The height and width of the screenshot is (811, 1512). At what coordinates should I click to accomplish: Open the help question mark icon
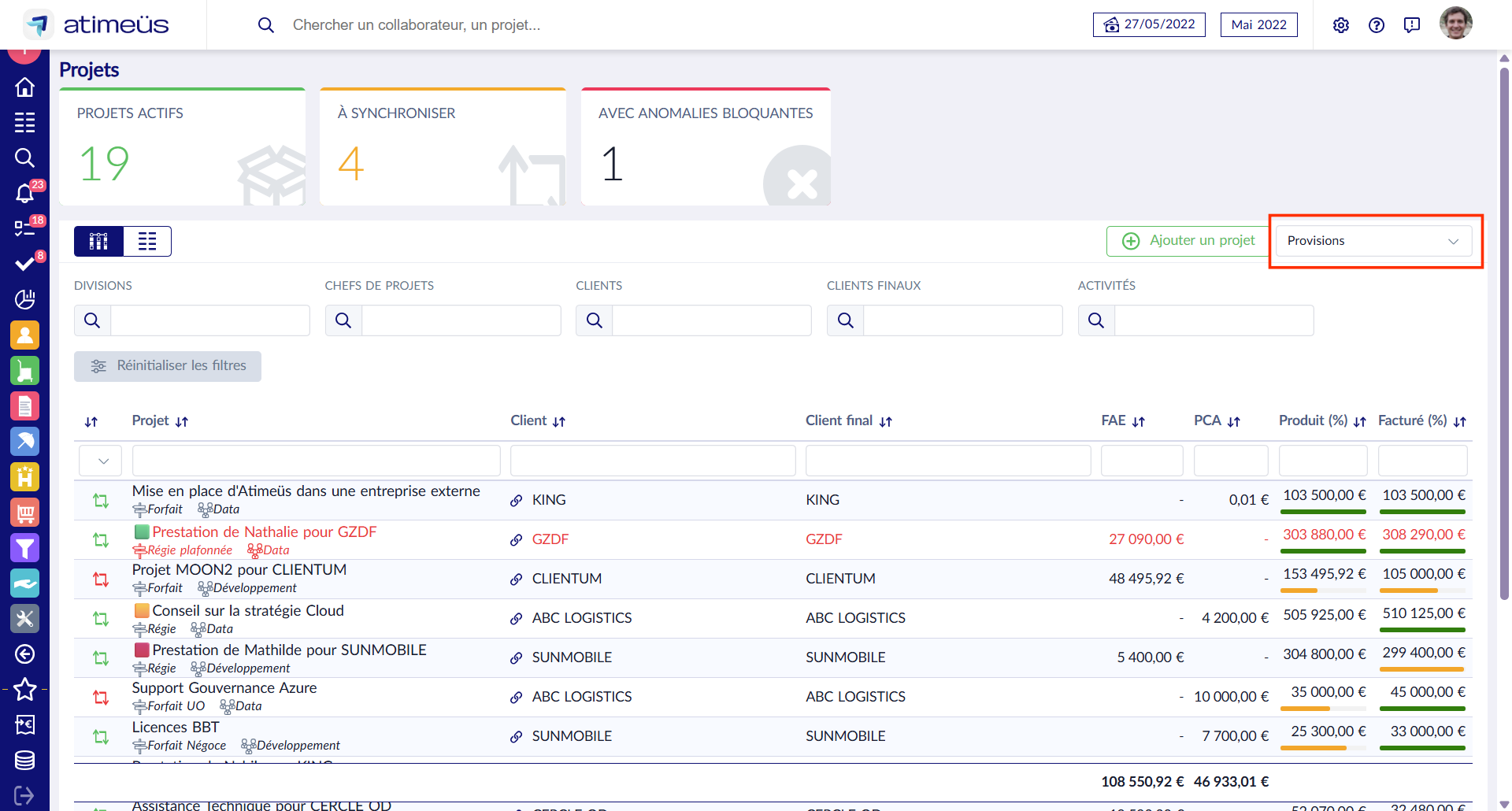1377,25
